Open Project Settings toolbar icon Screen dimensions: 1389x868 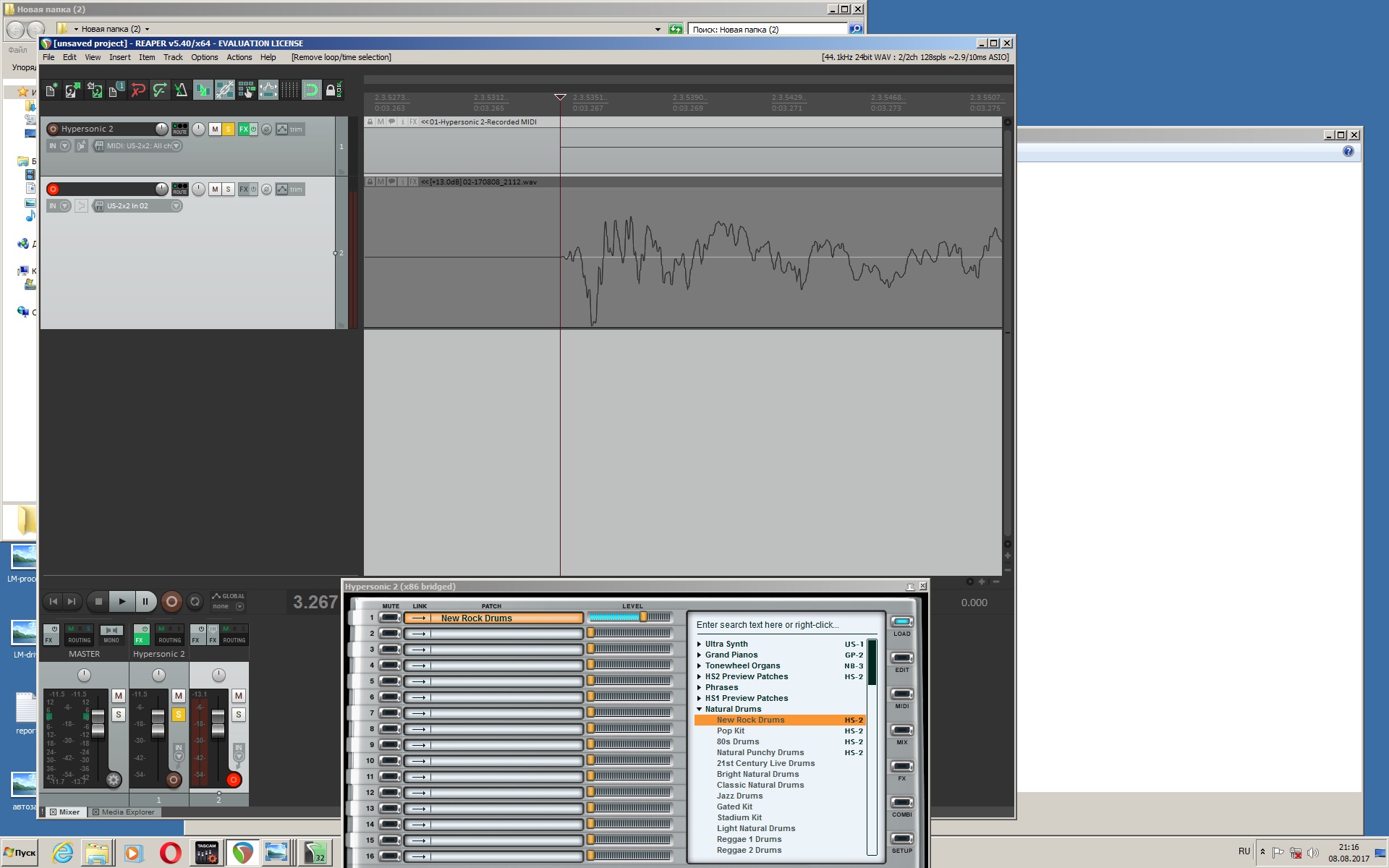[116, 90]
